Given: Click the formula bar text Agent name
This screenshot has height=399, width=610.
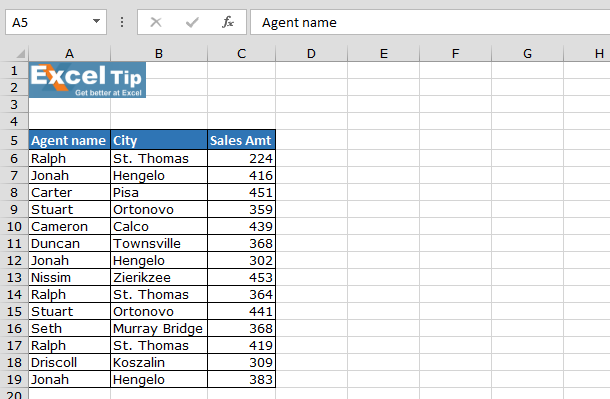Looking at the screenshot, I should point(299,23).
